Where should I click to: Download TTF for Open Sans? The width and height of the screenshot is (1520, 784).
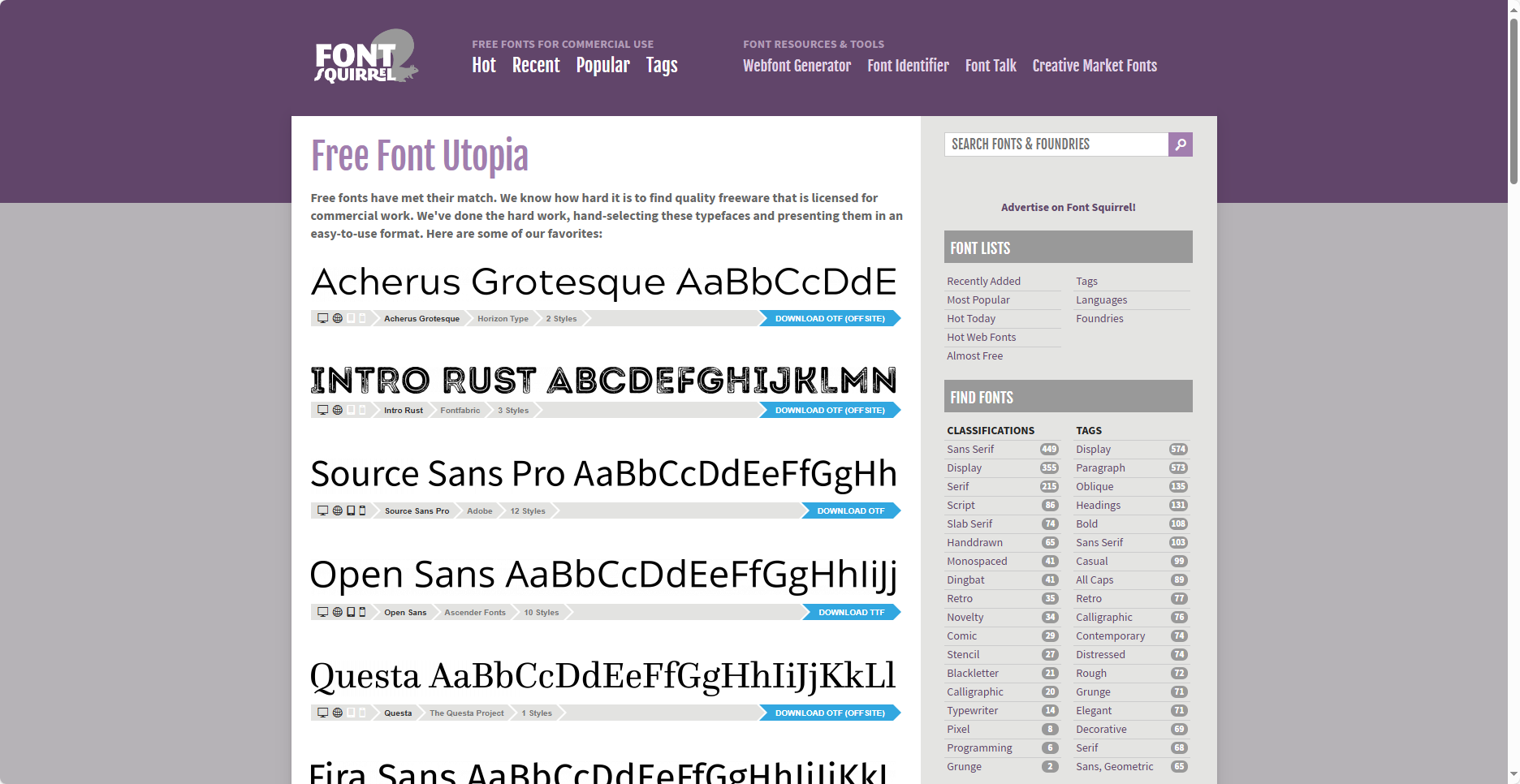[851, 612]
